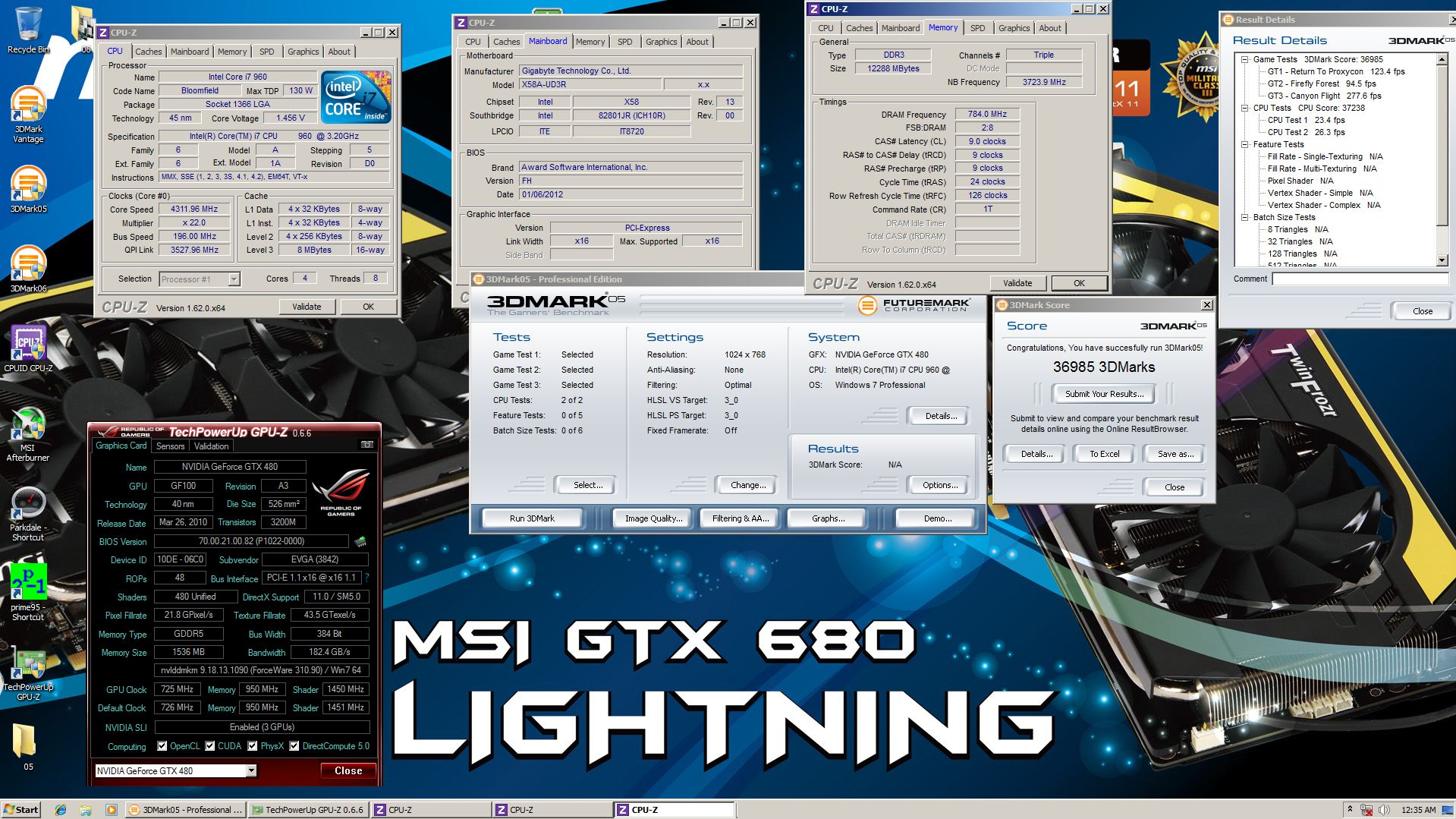The width and height of the screenshot is (1456, 819).
Task: Collapse the Feature Tests tree node
Action: 1245,144
